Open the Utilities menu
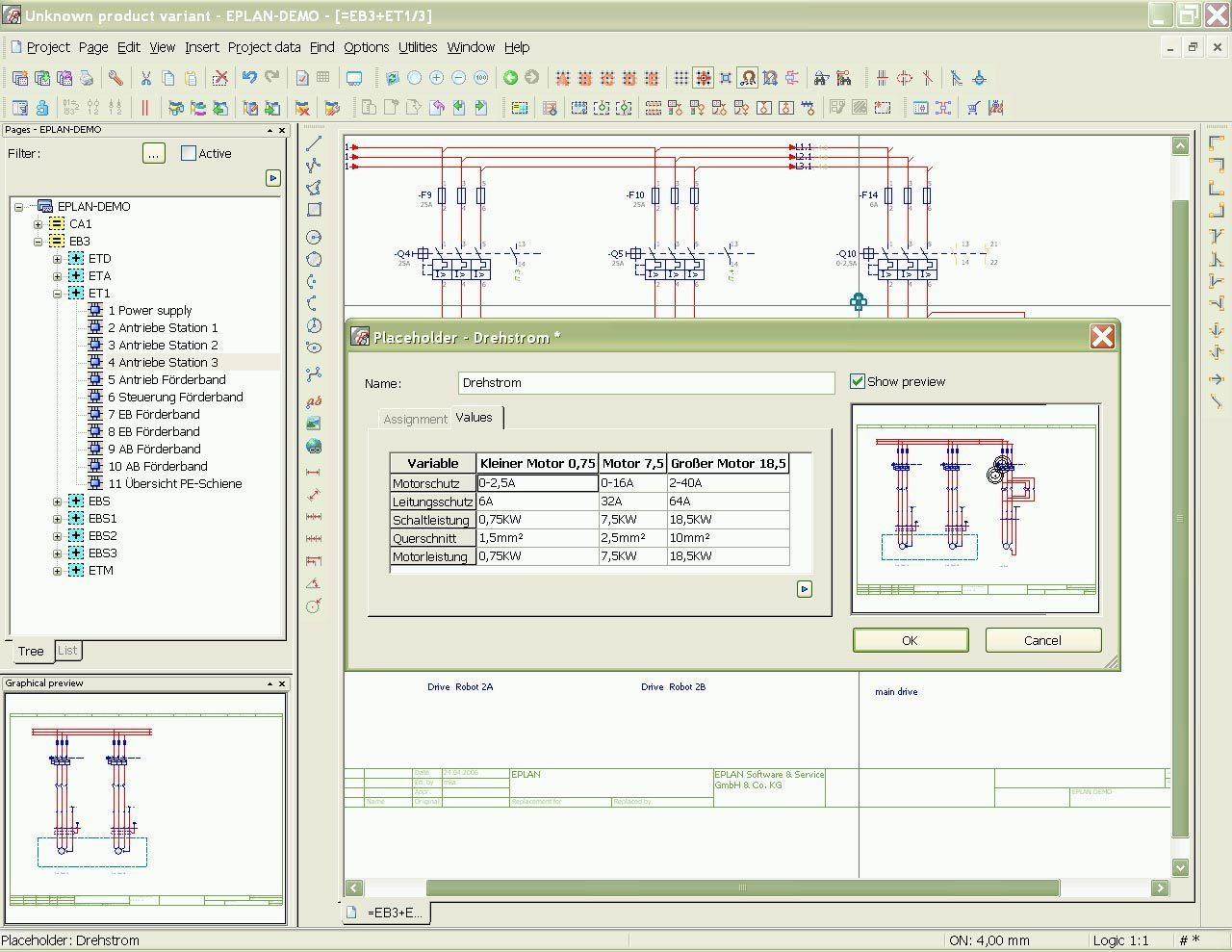The height and width of the screenshot is (952, 1232). (417, 47)
